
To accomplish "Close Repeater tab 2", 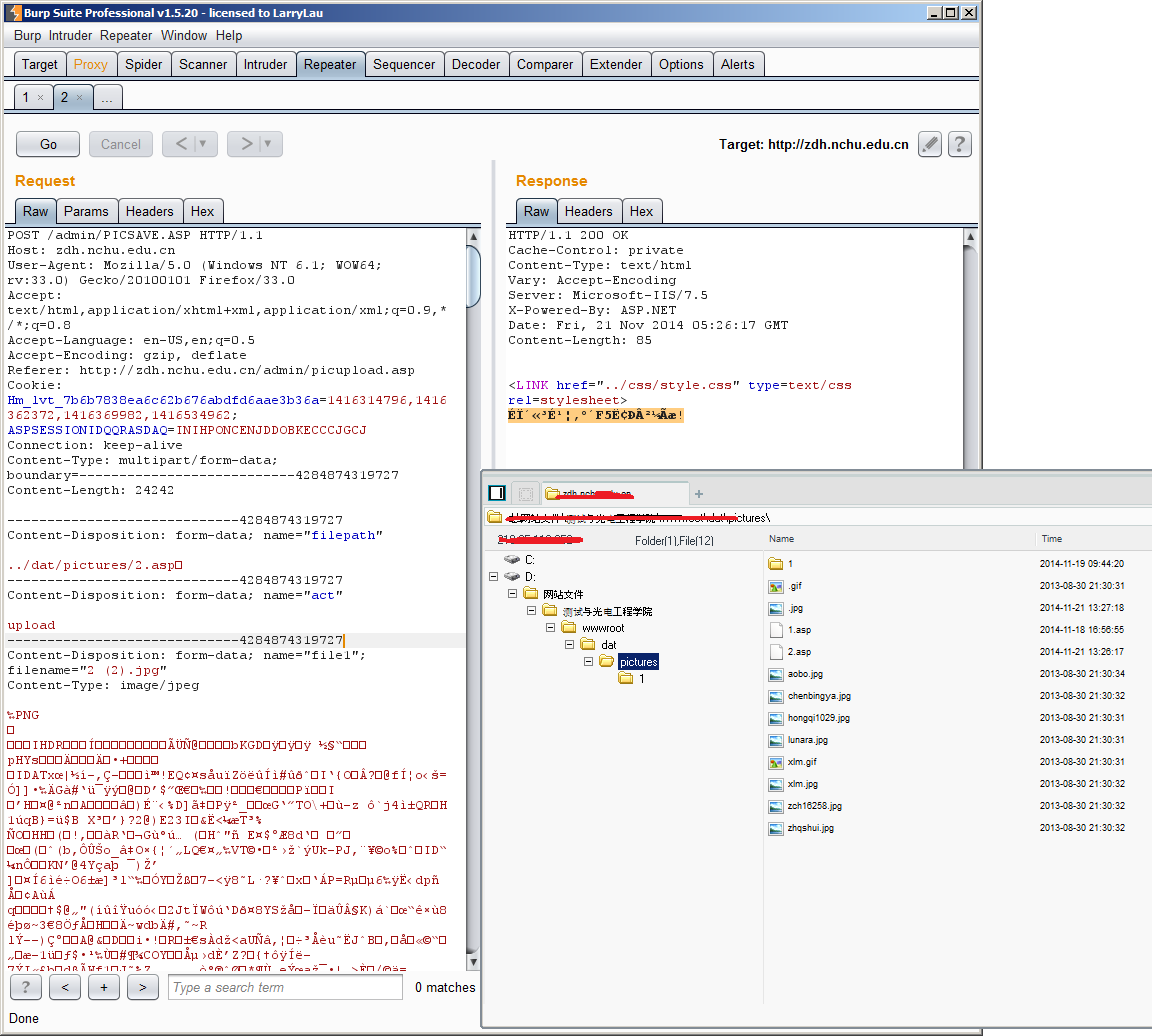I will [79, 98].
